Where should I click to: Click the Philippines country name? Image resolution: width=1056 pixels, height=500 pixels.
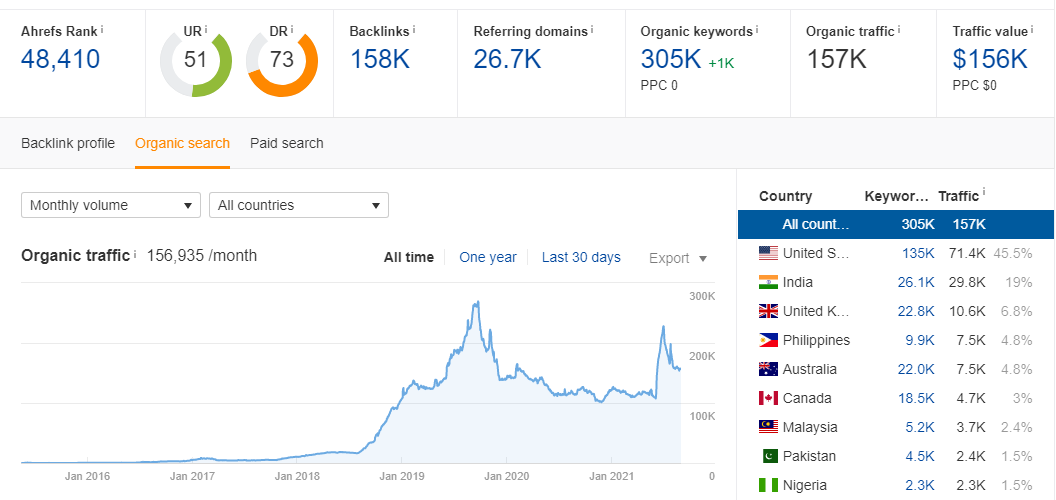pyautogui.click(x=816, y=340)
